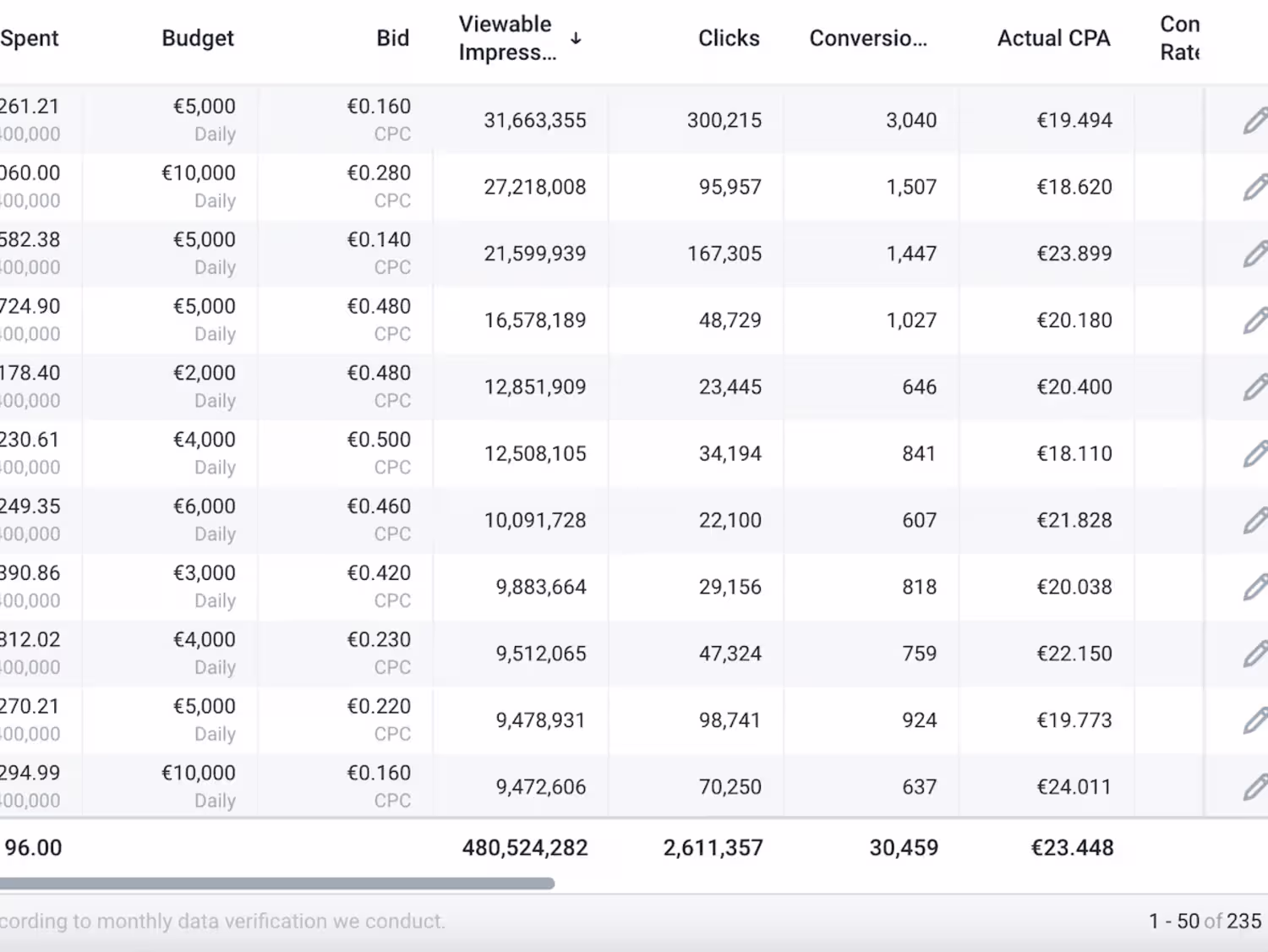Edit the campaign row with 9,883,664 impressions
This screenshot has width=1268, height=952.
click(1255, 587)
